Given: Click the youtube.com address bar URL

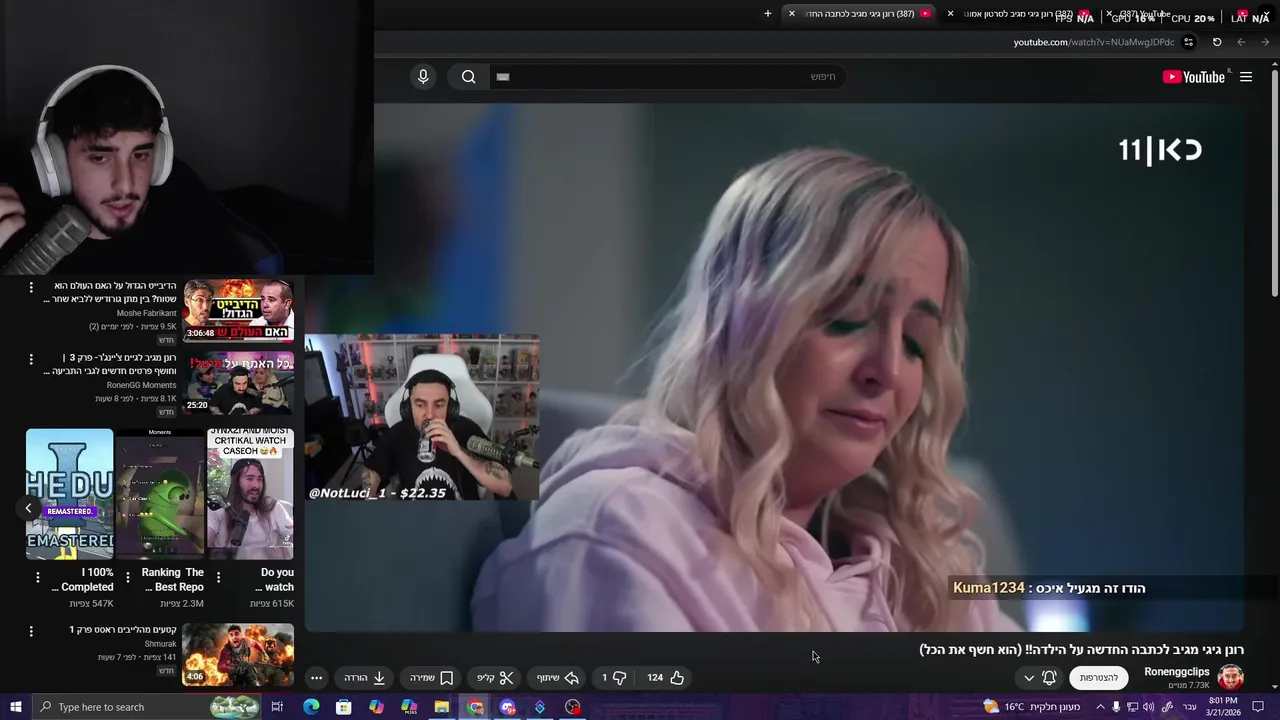Looking at the screenshot, I should click(1093, 42).
